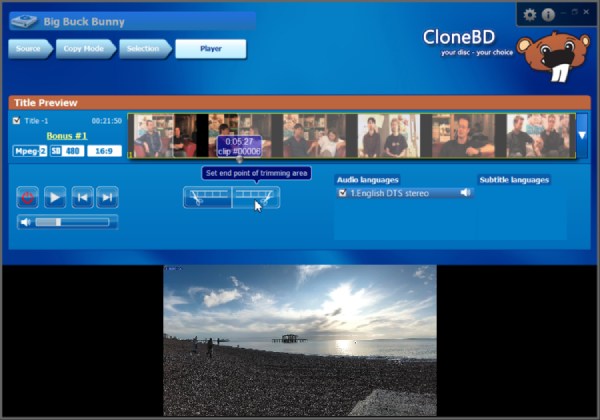Click the disc icon beside Big Buck Bunny
The width and height of the screenshot is (600, 420).
pos(24,21)
